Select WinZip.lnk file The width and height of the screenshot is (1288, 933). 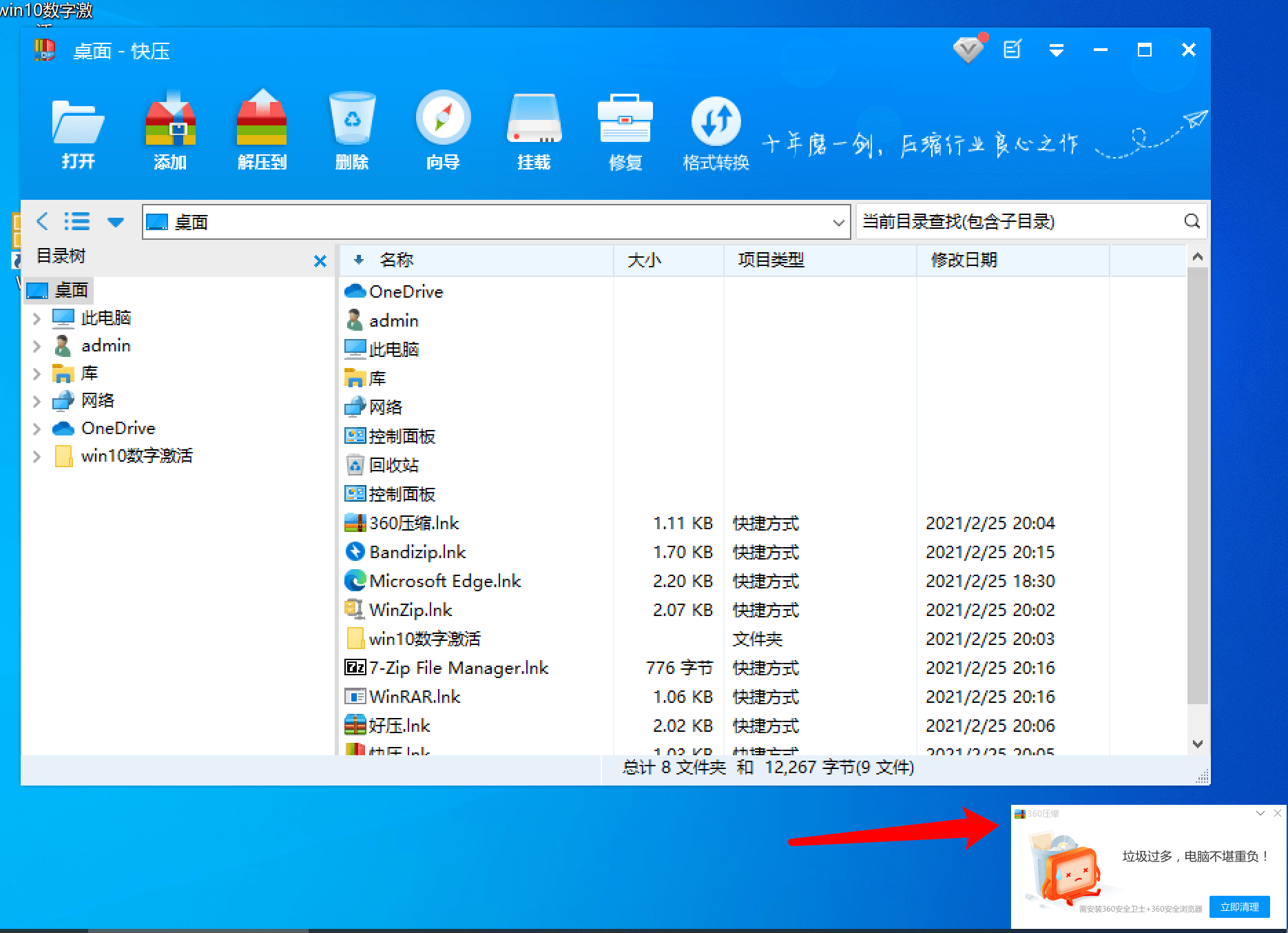pos(398,610)
